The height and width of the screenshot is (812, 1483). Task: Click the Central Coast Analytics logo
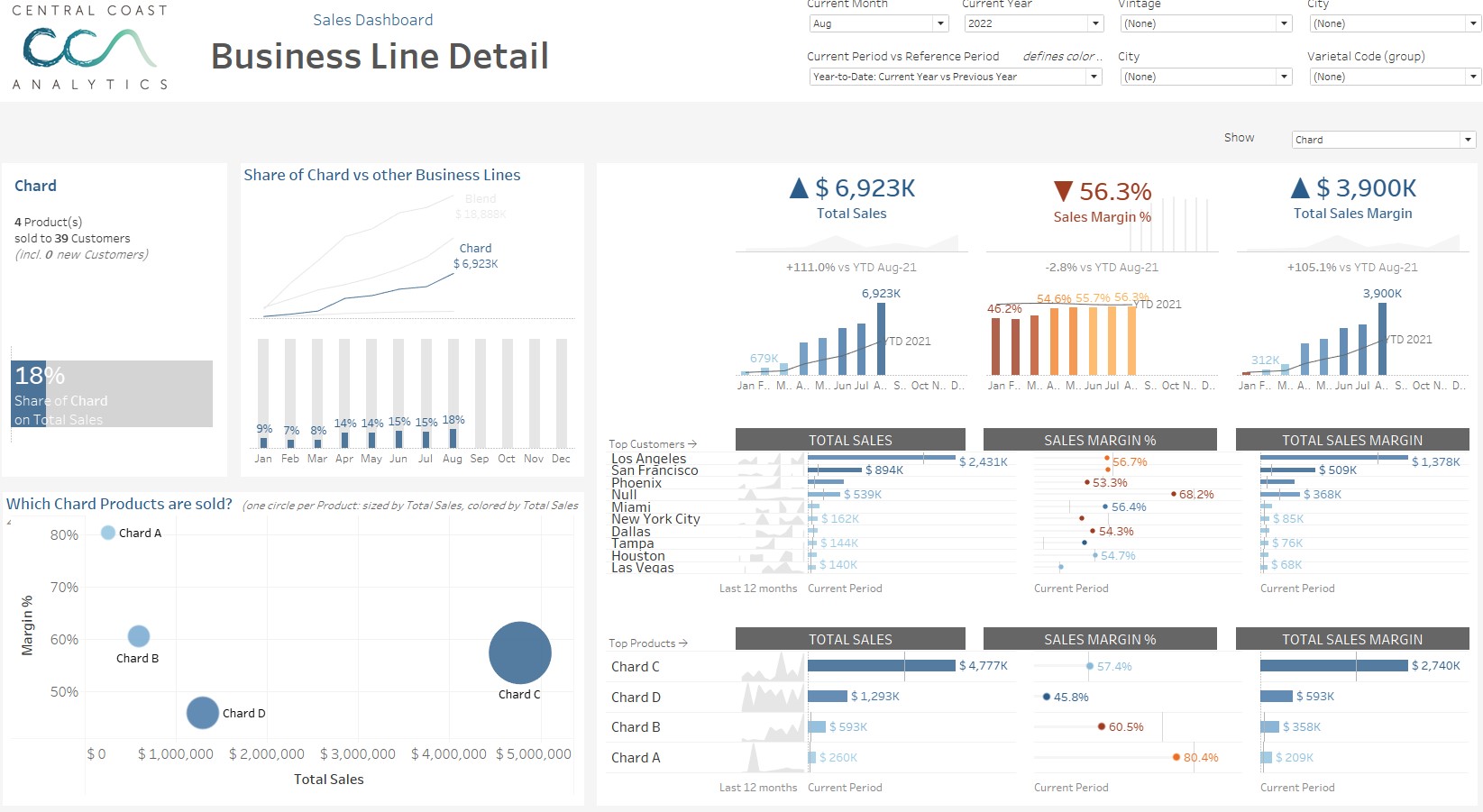(90, 48)
